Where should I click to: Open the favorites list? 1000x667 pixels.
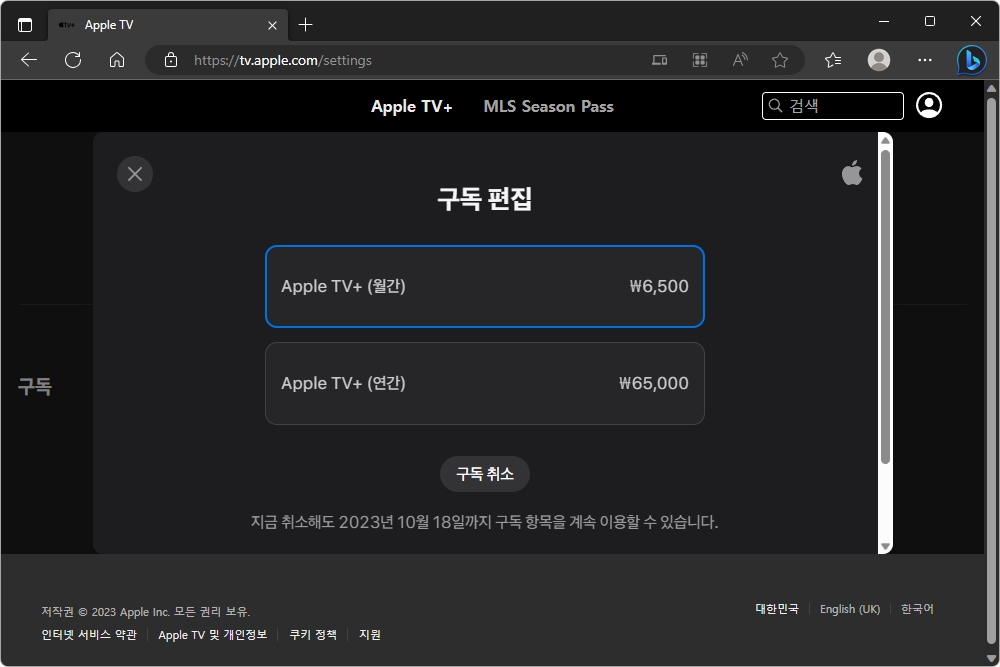pos(833,60)
